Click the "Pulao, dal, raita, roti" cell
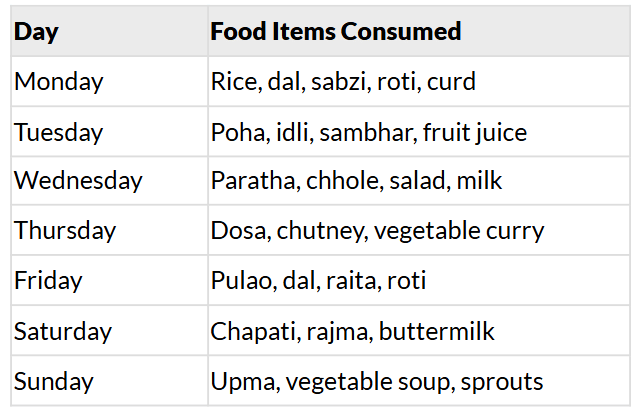This screenshot has width=639, height=413. 318,281
